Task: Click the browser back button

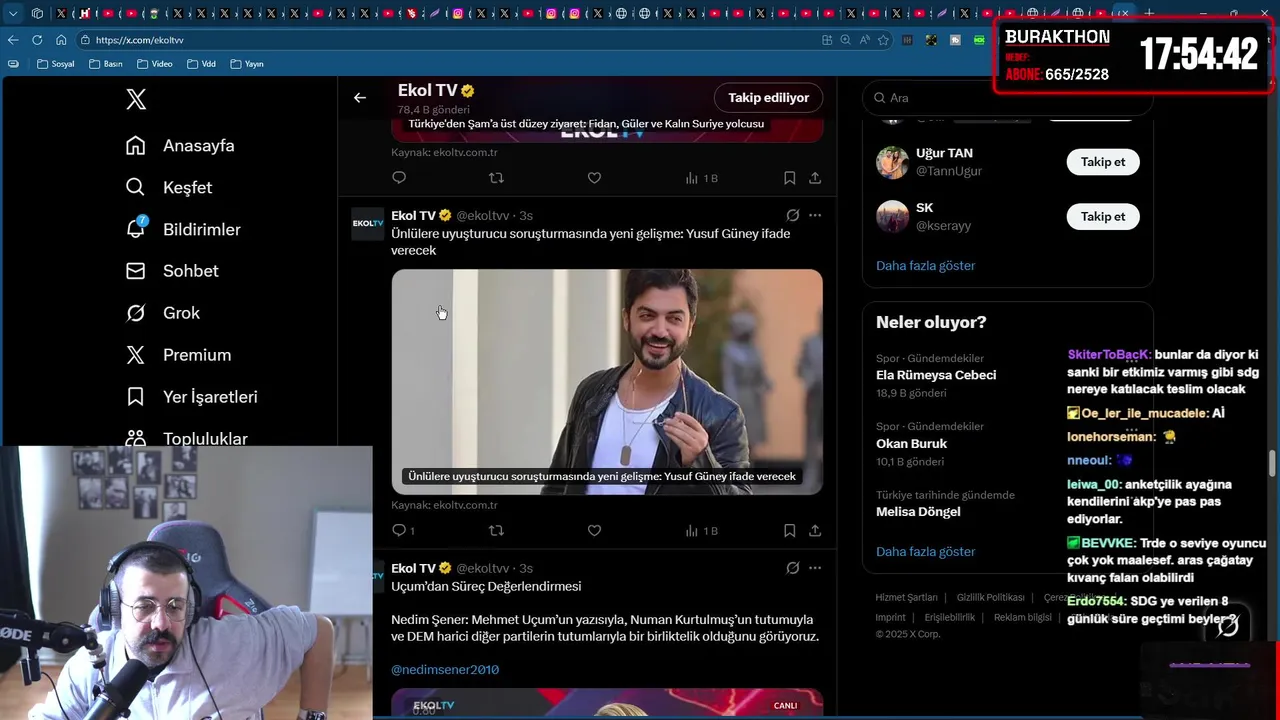Action: 13,40
